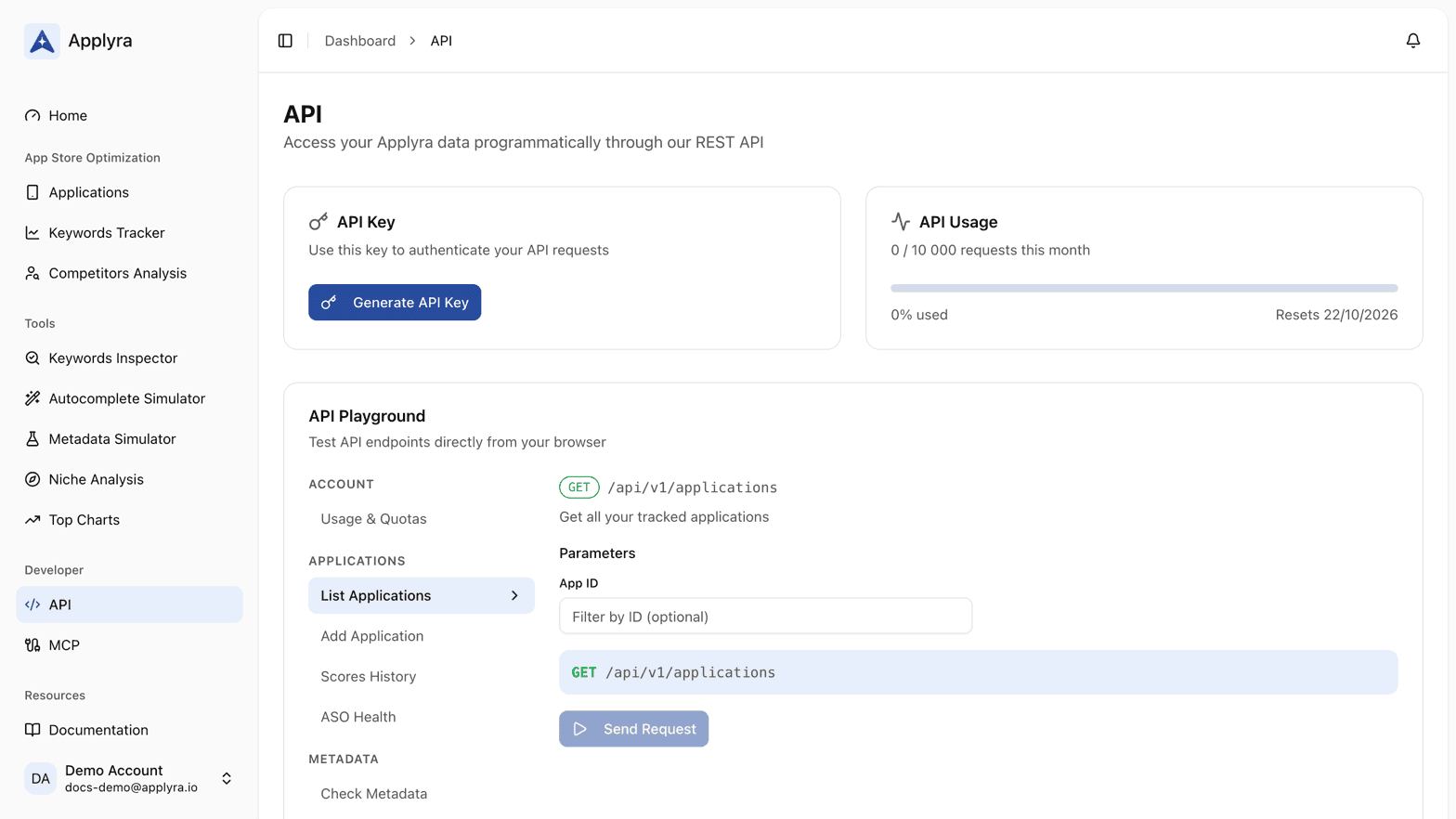Viewport: 1456px width, 819px height.
Task: Open the Home page
Action: [x=130, y=116]
